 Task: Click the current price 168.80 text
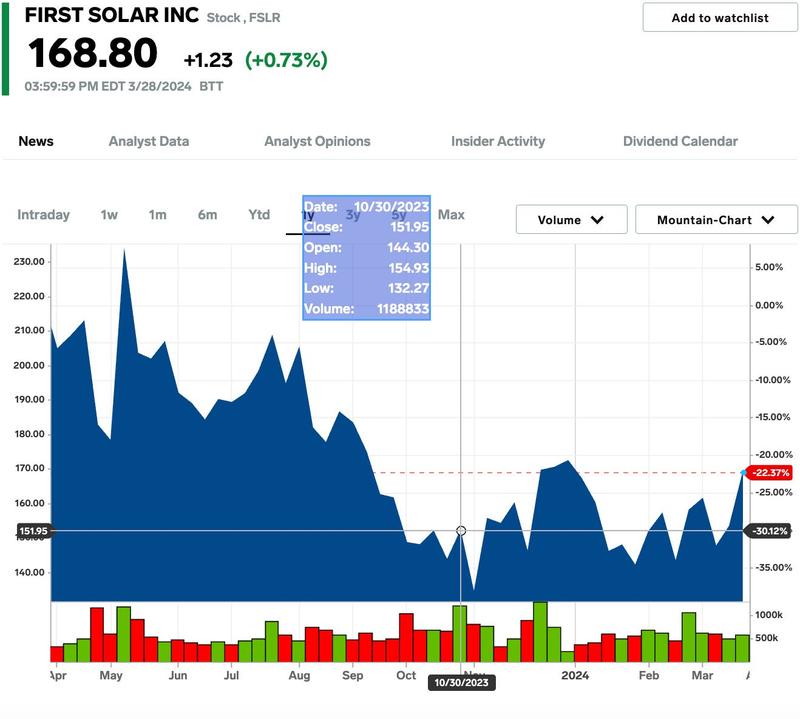[92, 53]
